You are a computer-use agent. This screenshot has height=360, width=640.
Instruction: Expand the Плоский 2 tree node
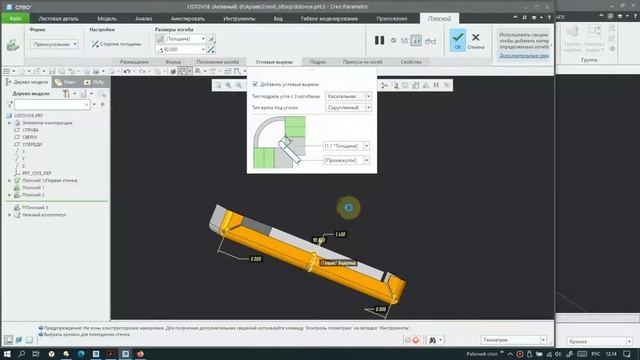(x=9, y=195)
